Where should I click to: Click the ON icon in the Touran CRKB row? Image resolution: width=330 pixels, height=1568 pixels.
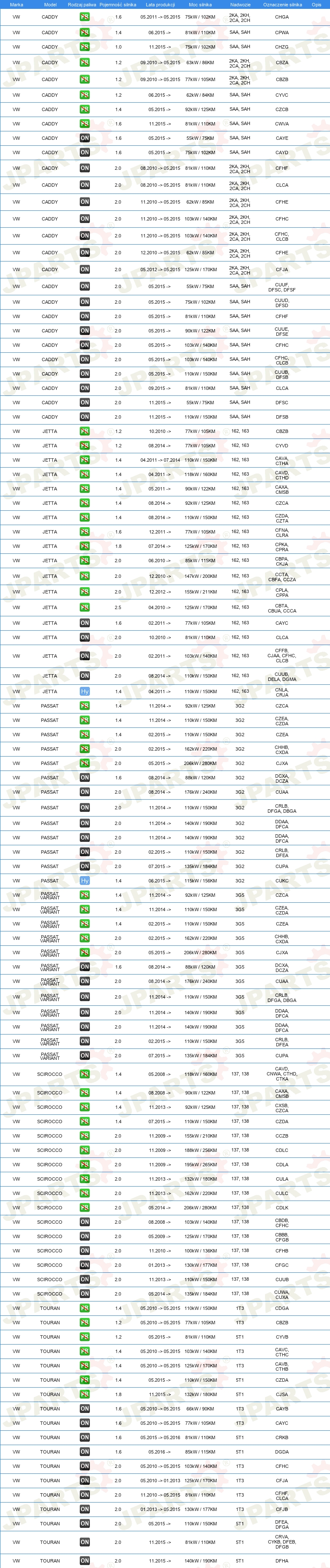84,1438
